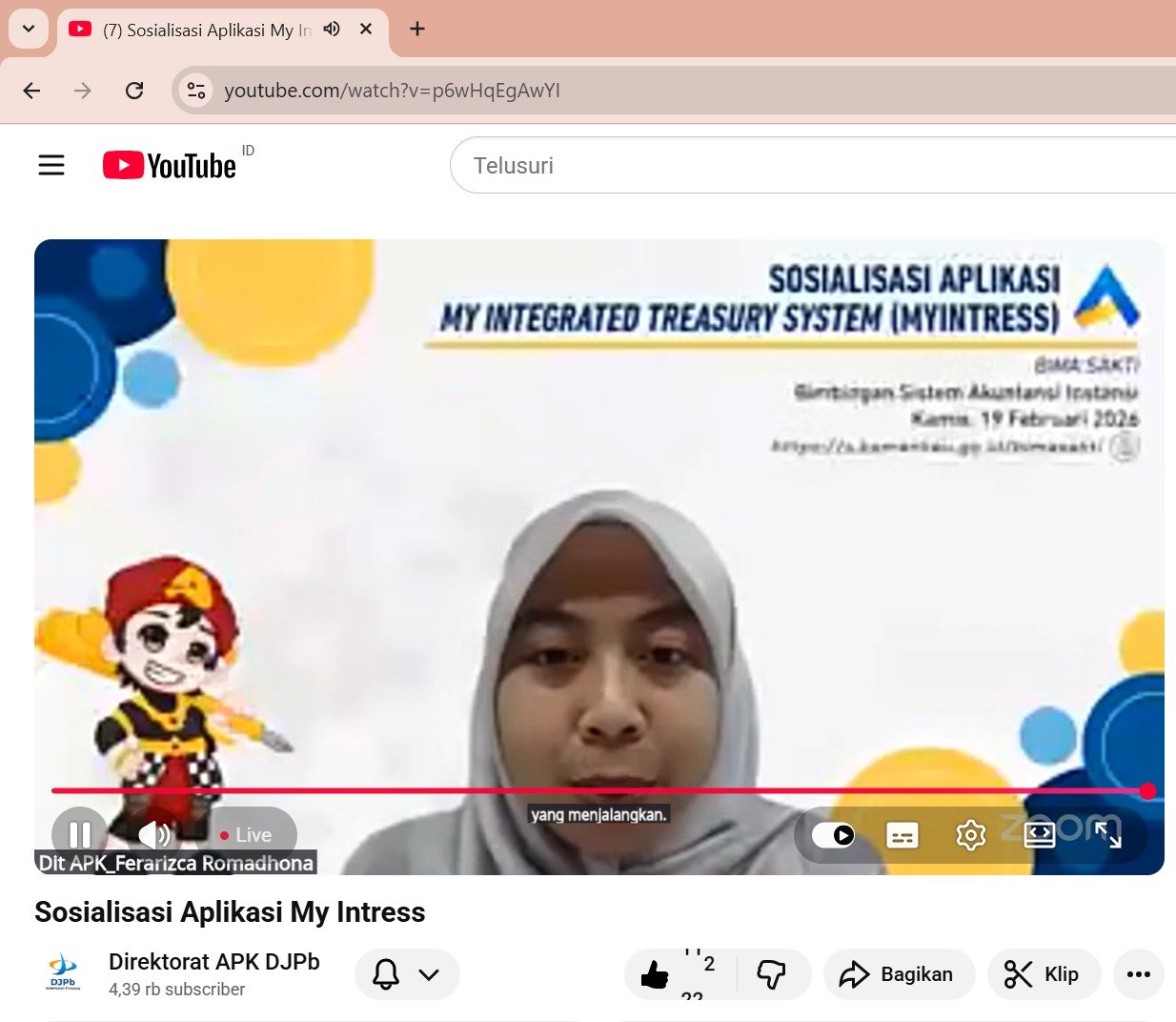Switch to theater mode view
The image size is (1176, 1022).
(x=1039, y=835)
